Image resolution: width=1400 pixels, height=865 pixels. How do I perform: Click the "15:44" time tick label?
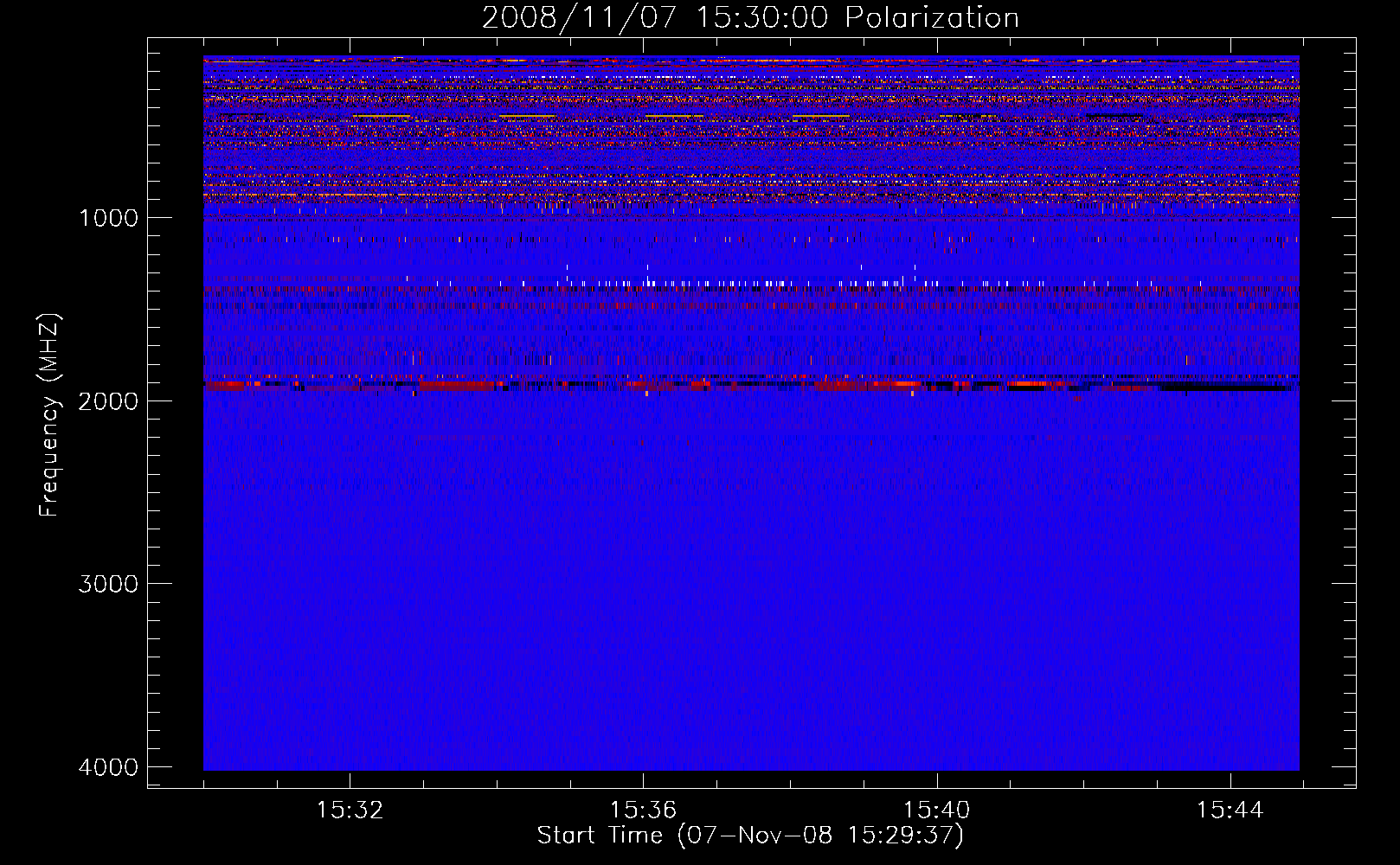pyautogui.click(x=1230, y=811)
